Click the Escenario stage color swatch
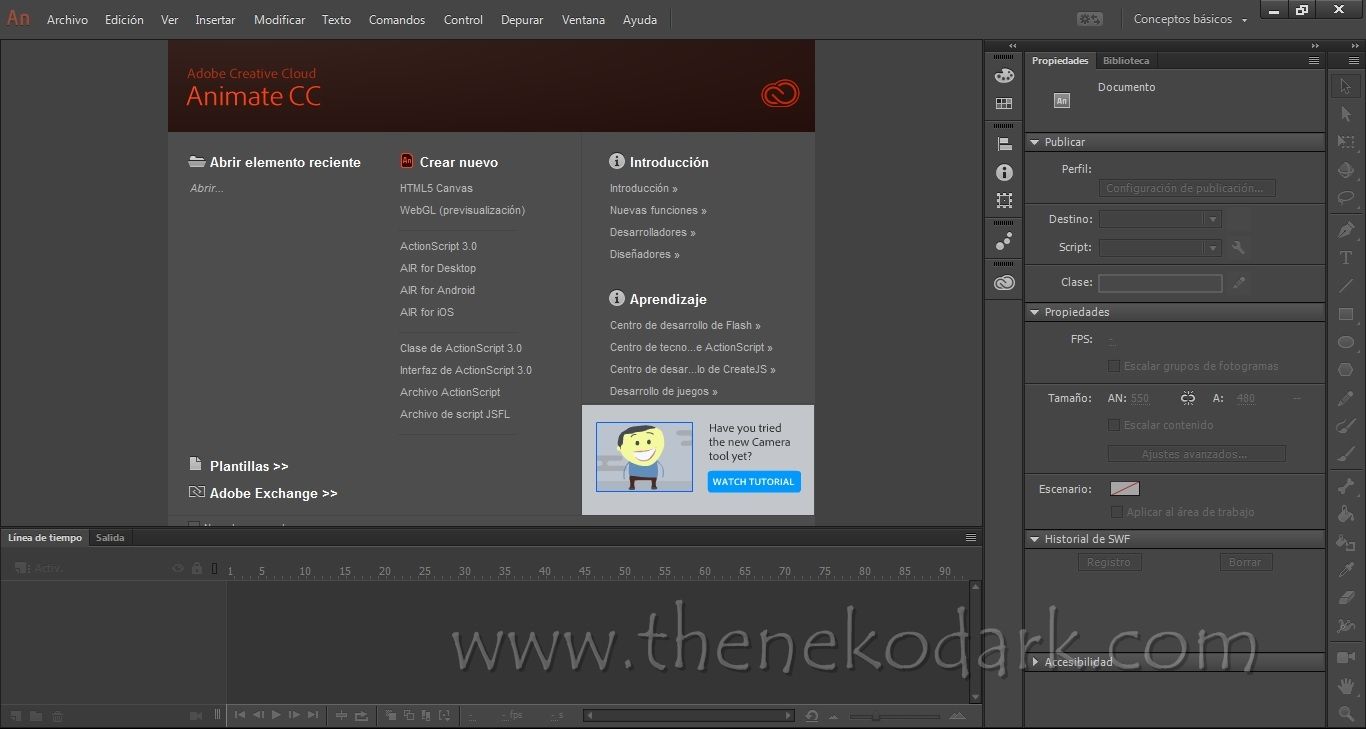The height and width of the screenshot is (729, 1366). (1125, 489)
